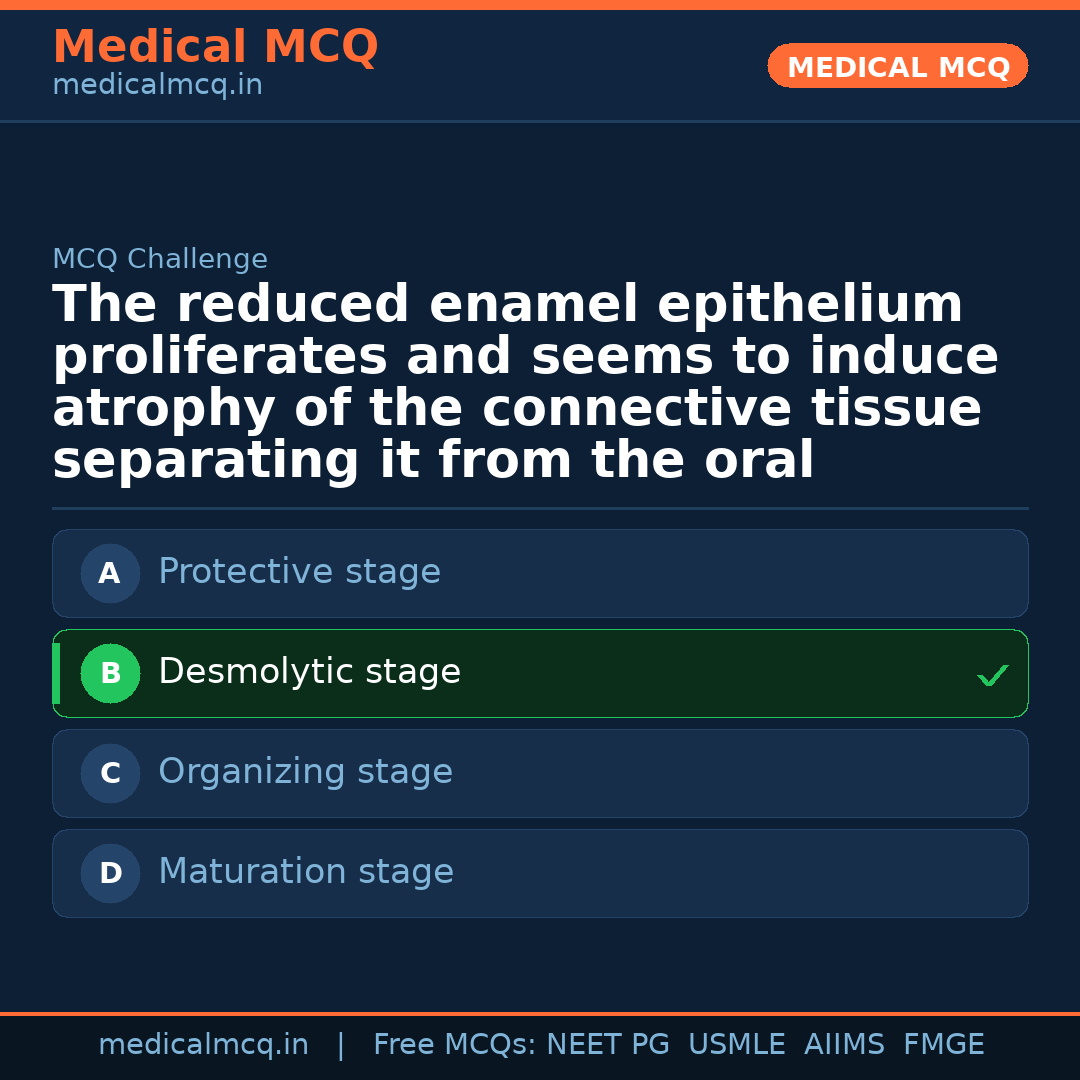Choose the Organizing stage answer text

tap(305, 772)
